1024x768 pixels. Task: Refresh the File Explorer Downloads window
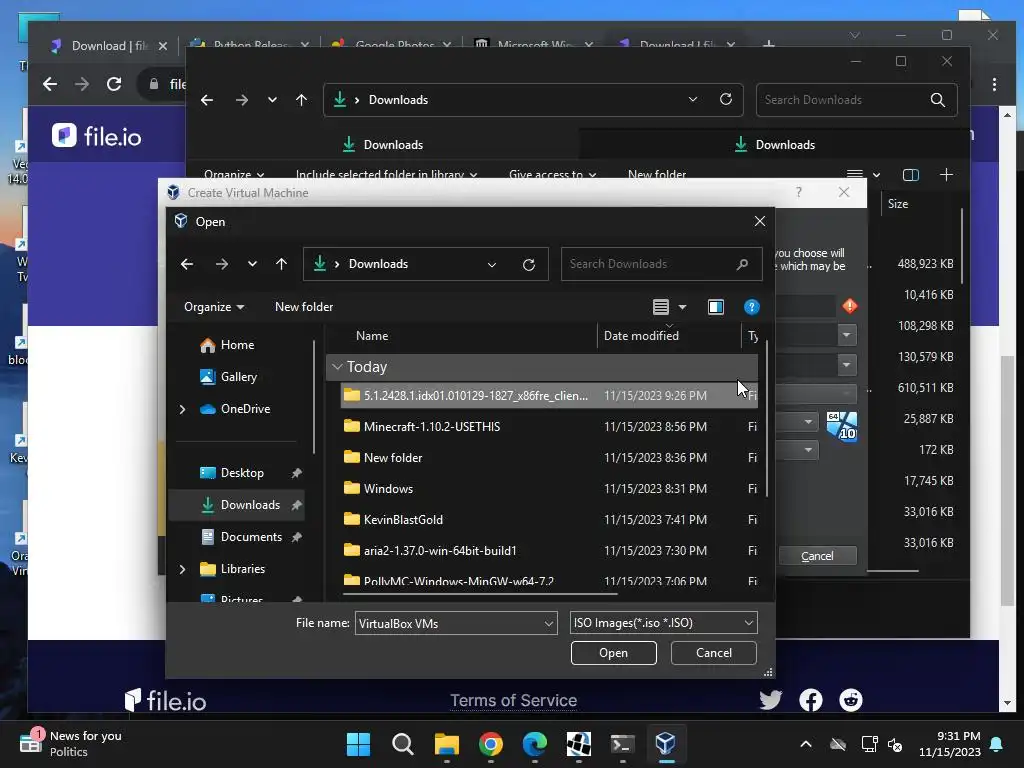point(726,99)
